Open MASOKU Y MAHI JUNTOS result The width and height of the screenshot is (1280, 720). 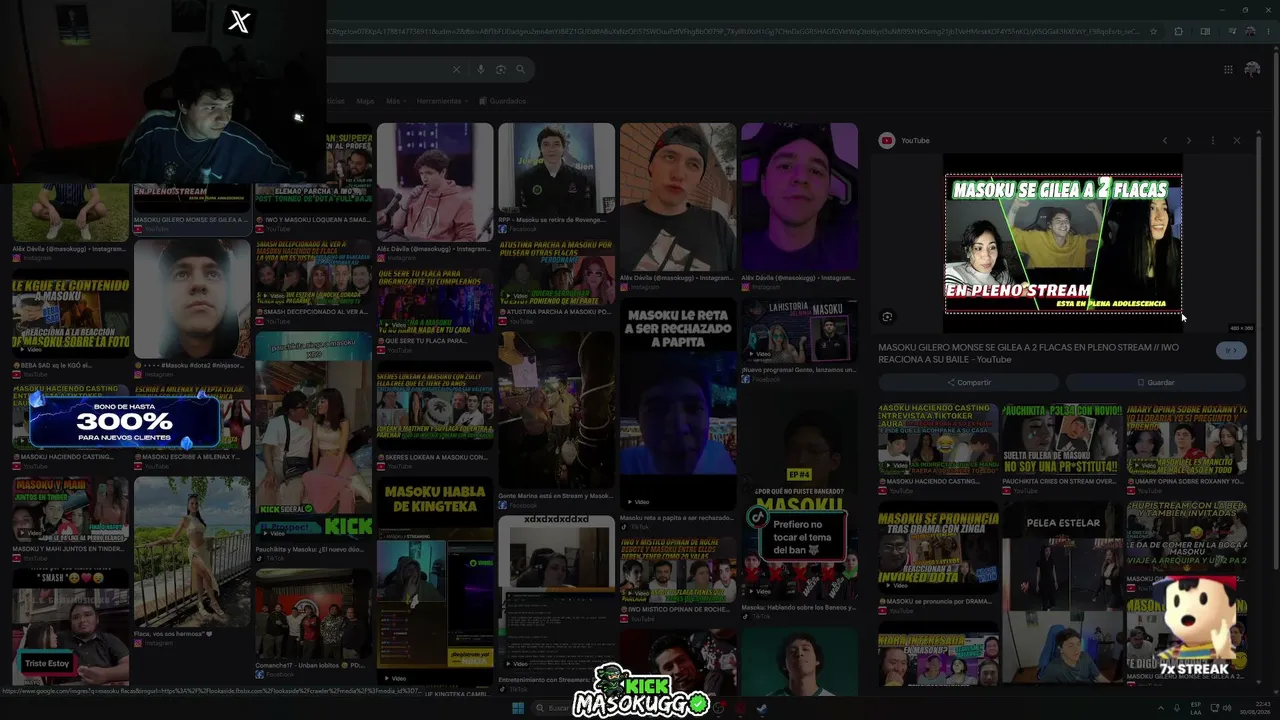click(70, 510)
